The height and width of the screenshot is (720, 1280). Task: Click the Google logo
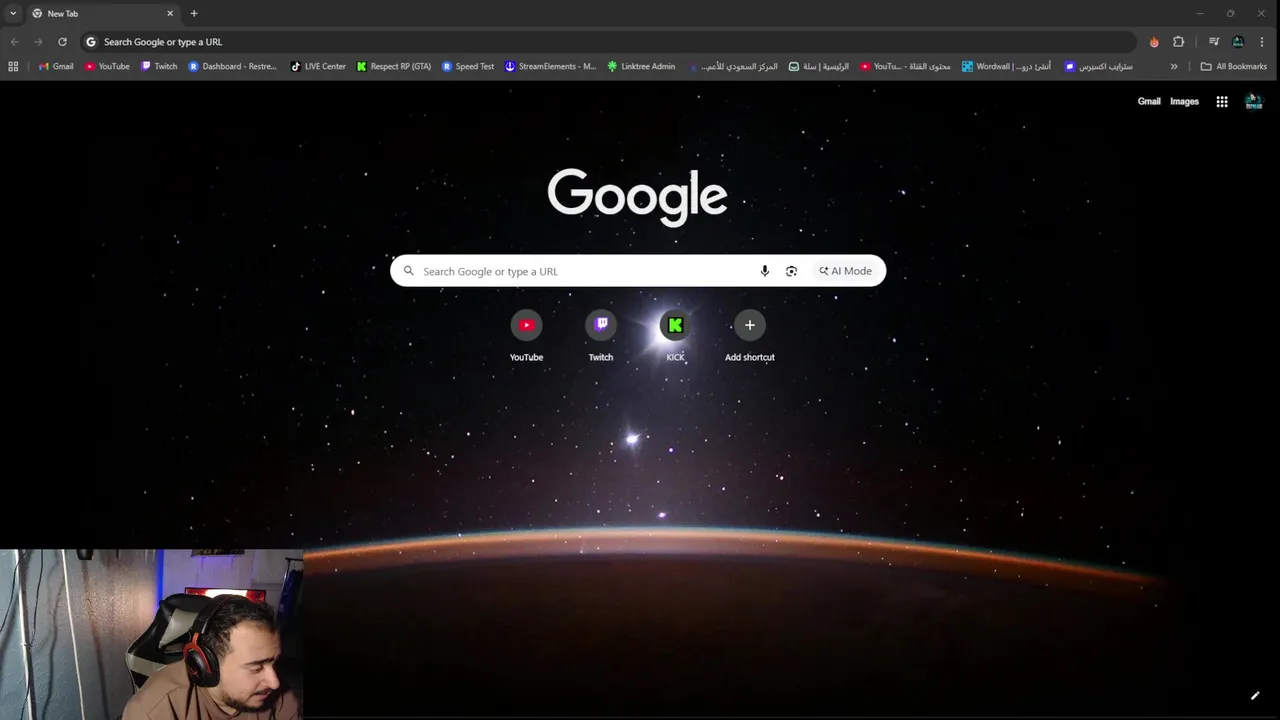(637, 197)
